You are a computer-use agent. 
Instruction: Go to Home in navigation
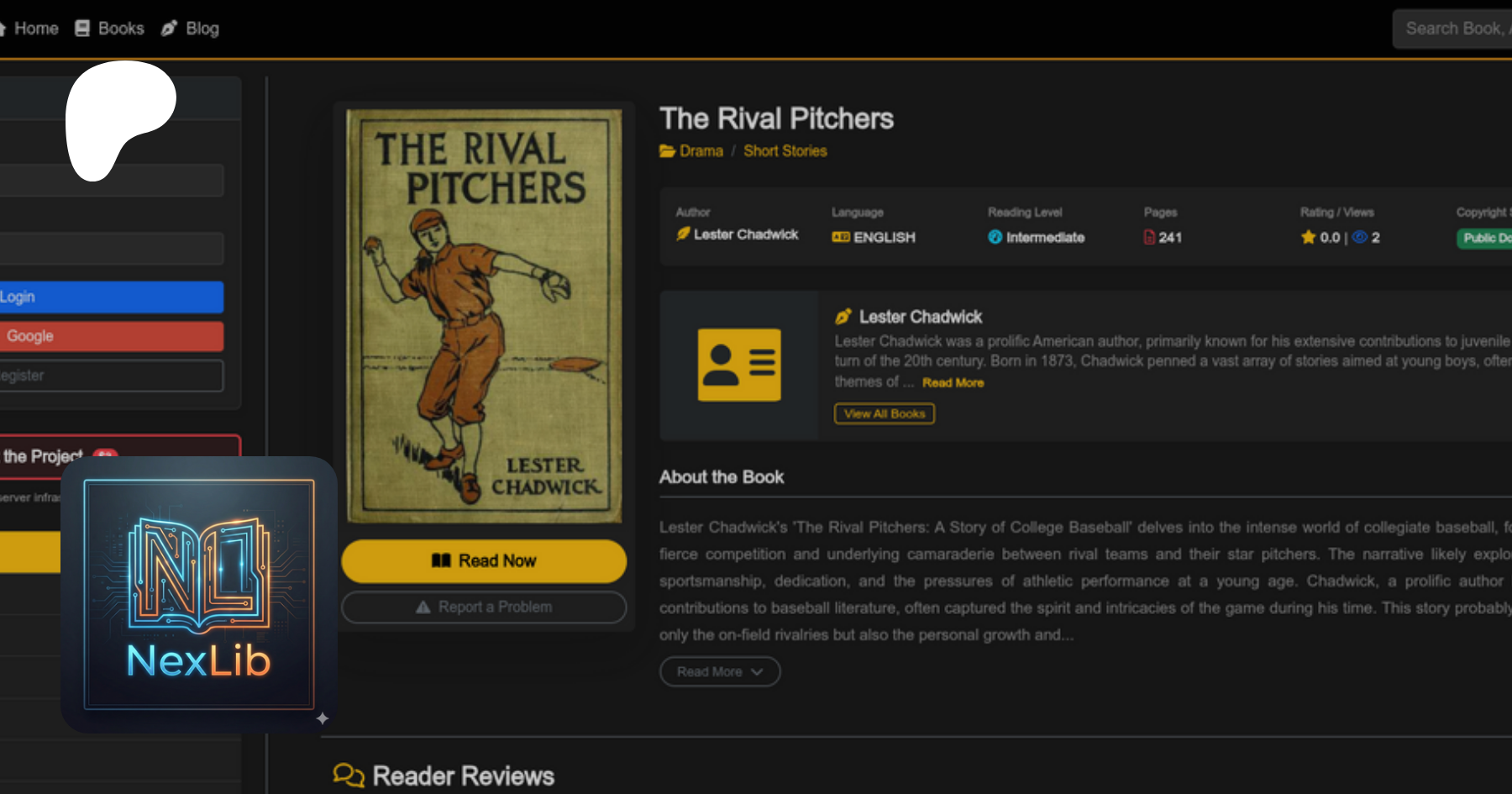click(x=29, y=29)
